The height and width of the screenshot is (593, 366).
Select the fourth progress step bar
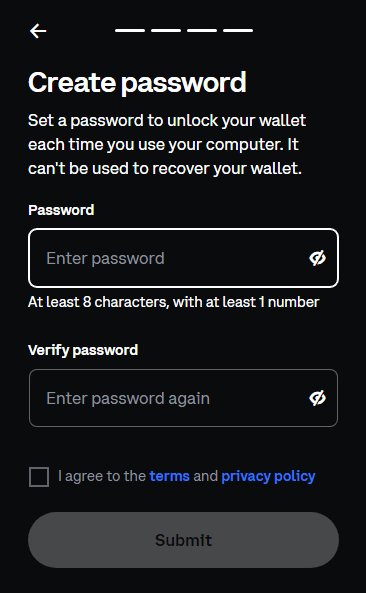coord(238,30)
